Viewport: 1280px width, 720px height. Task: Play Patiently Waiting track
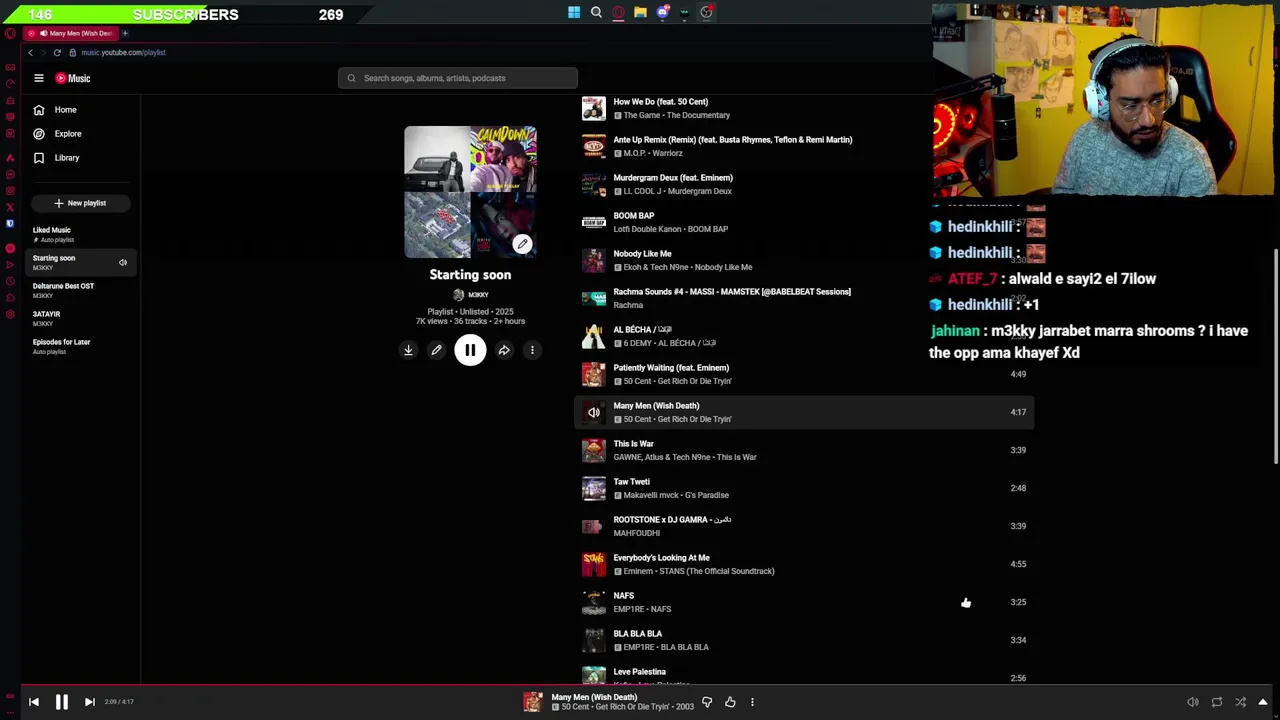[x=594, y=374]
